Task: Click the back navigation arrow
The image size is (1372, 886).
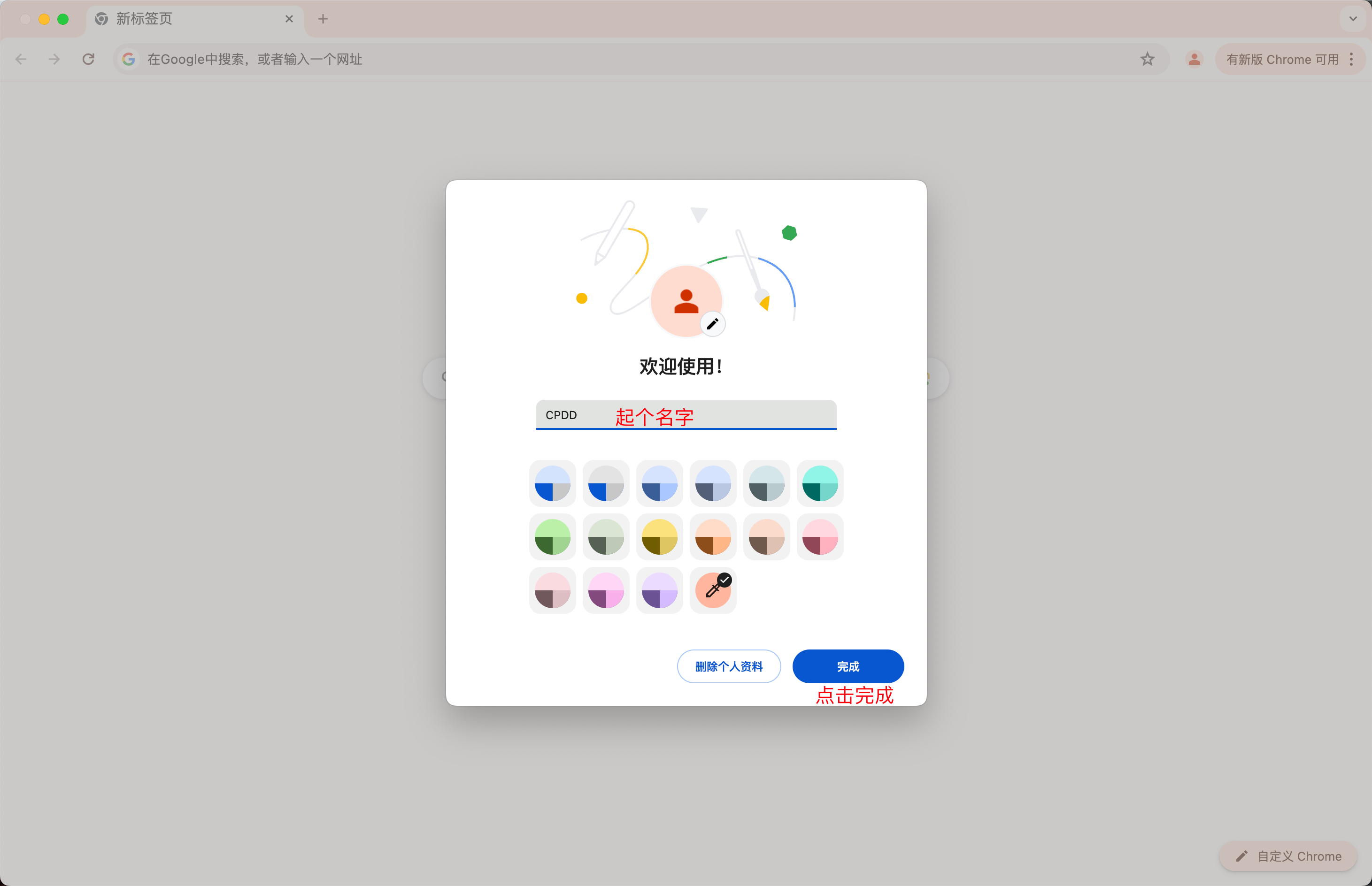Action: [21, 59]
